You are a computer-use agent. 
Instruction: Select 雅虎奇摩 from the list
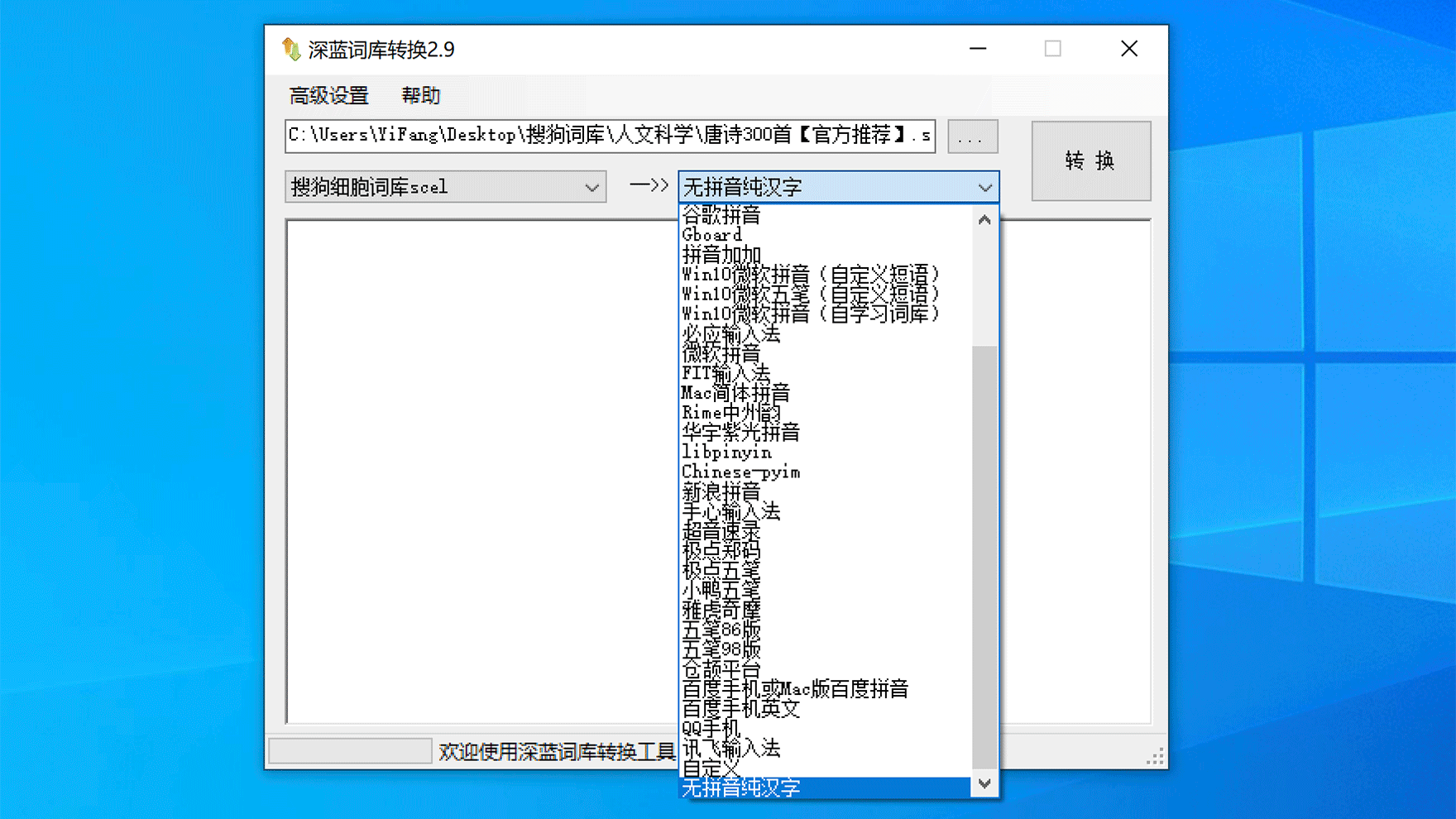[x=825, y=611]
